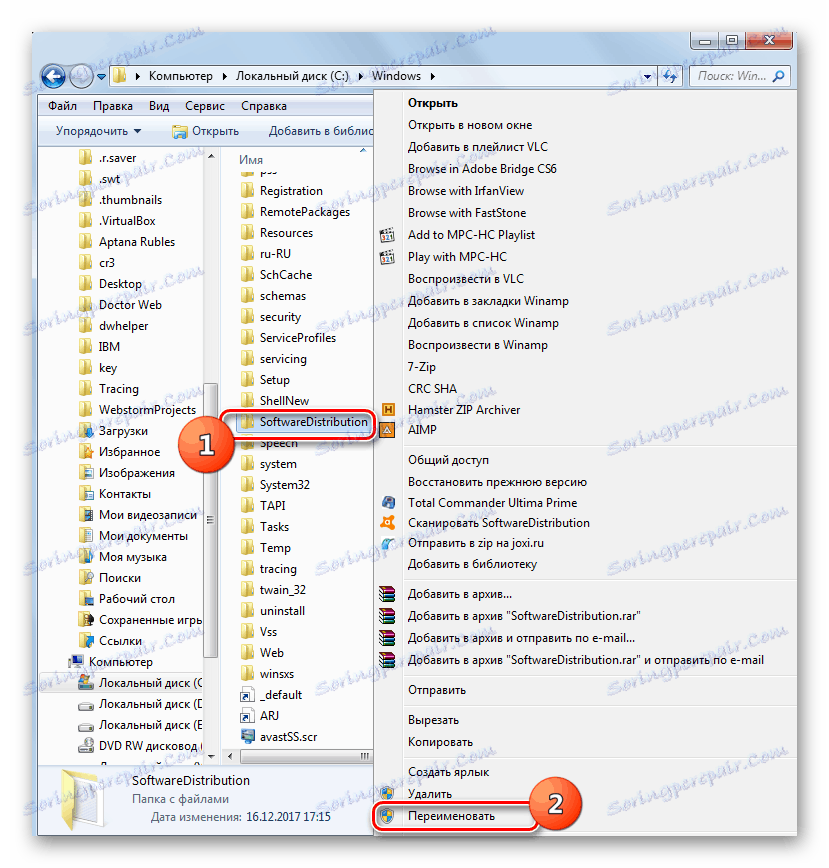The height and width of the screenshot is (868, 829).
Task: Choose Переименовать in context menu
Action: point(451,816)
